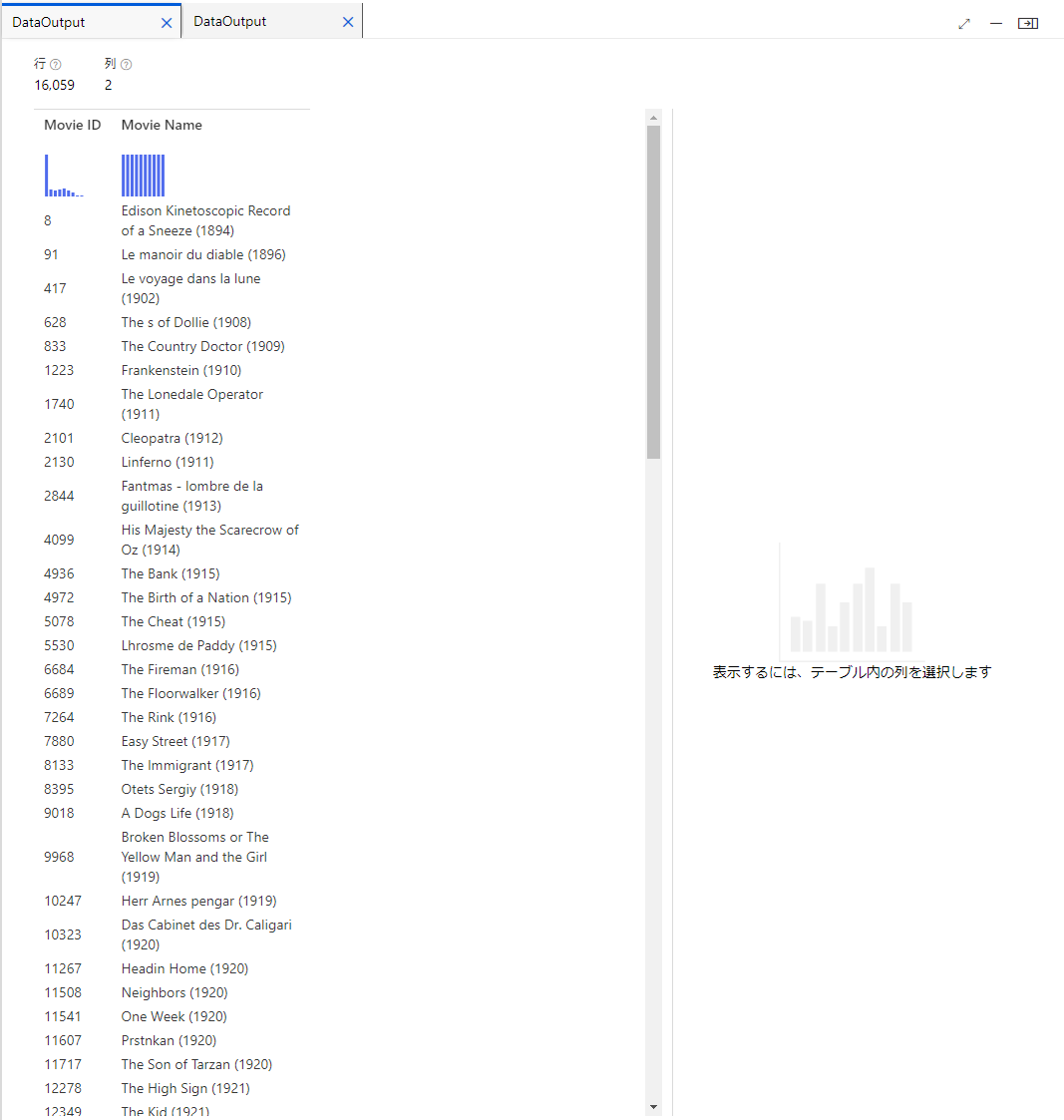Select Neighbors (1920) cell
1064x1120 pixels.
click(175, 993)
